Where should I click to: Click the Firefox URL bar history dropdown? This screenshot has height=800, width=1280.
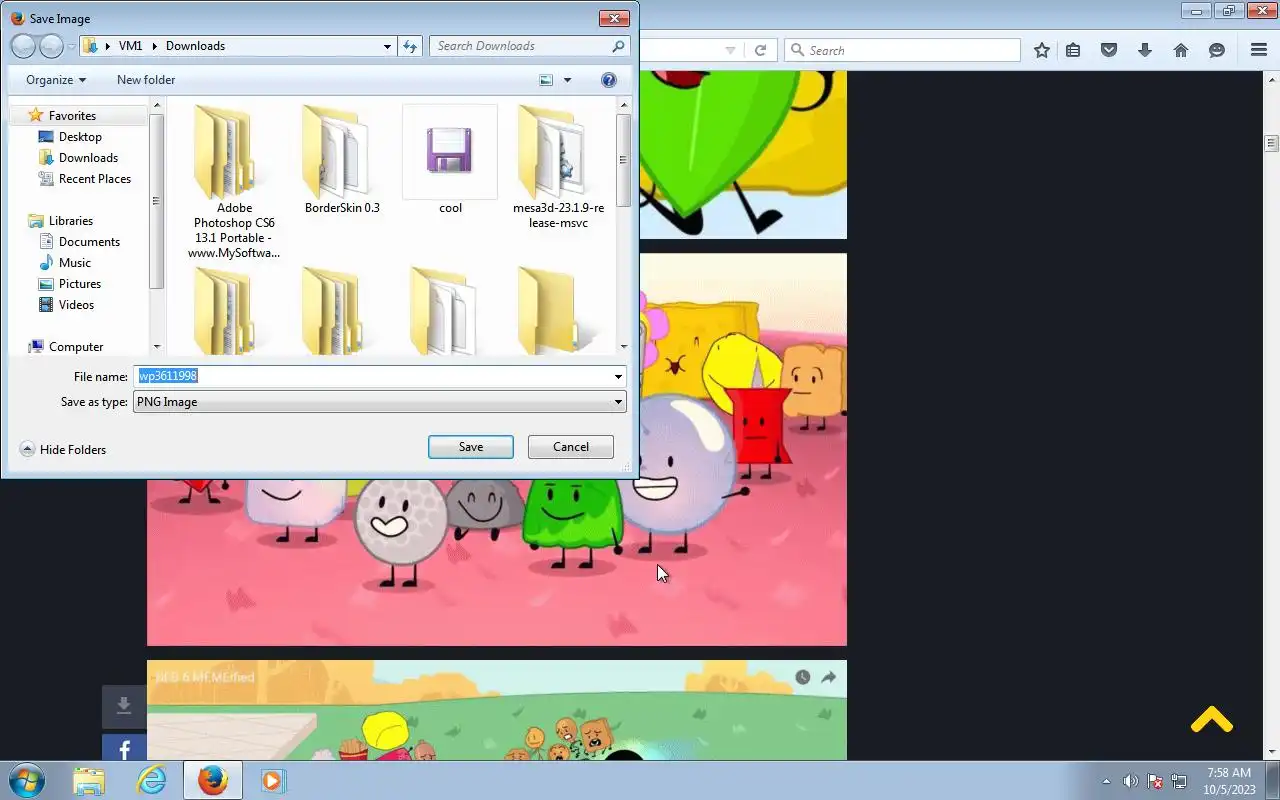[x=731, y=50]
